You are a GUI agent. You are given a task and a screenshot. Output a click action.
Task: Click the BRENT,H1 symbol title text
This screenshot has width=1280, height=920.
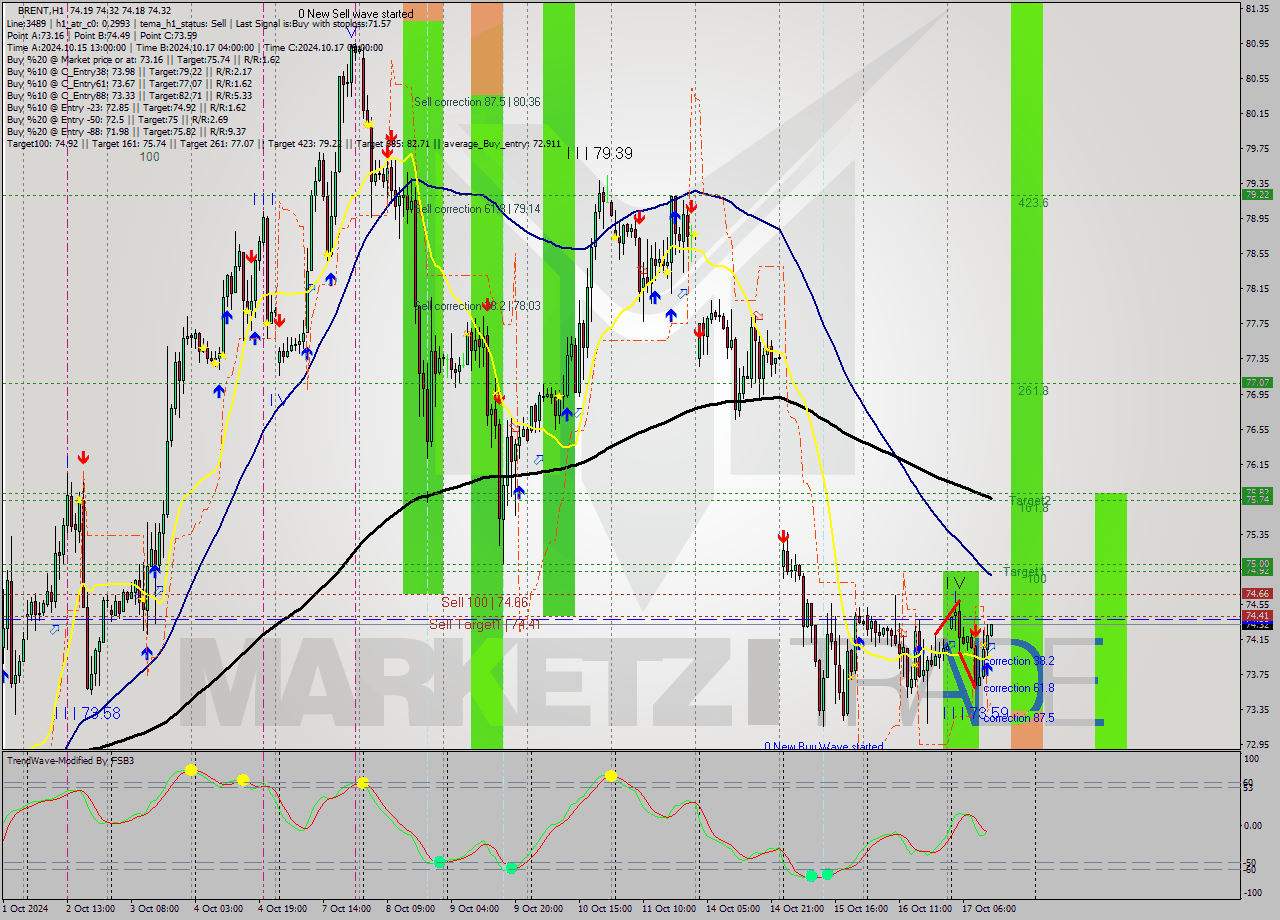(x=41, y=10)
